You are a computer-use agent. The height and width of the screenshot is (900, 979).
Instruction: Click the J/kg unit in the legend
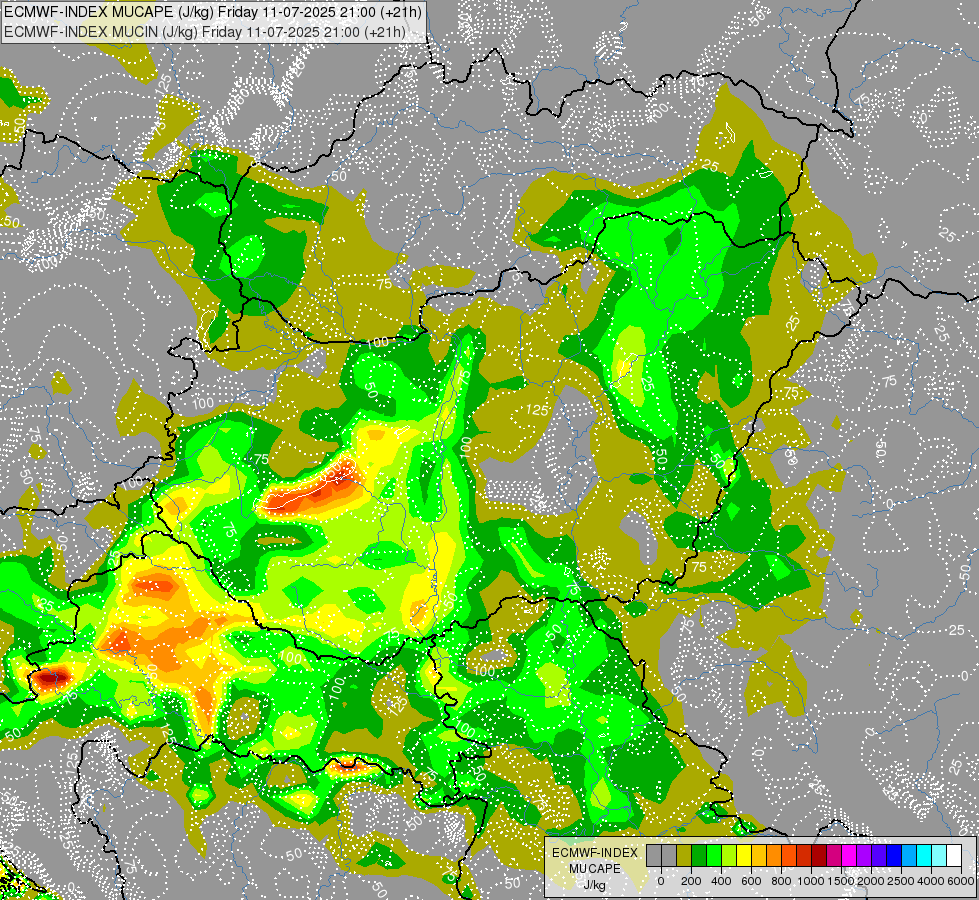tap(594, 886)
